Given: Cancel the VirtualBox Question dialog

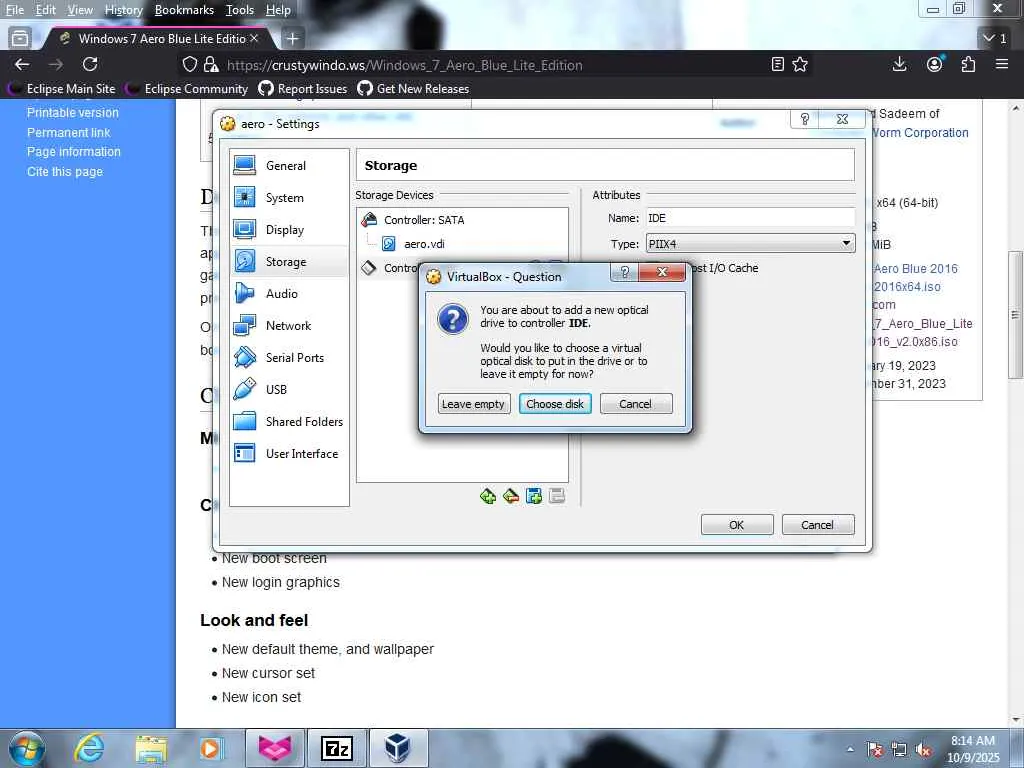Looking at the screenshot, I should pos(635,404).
